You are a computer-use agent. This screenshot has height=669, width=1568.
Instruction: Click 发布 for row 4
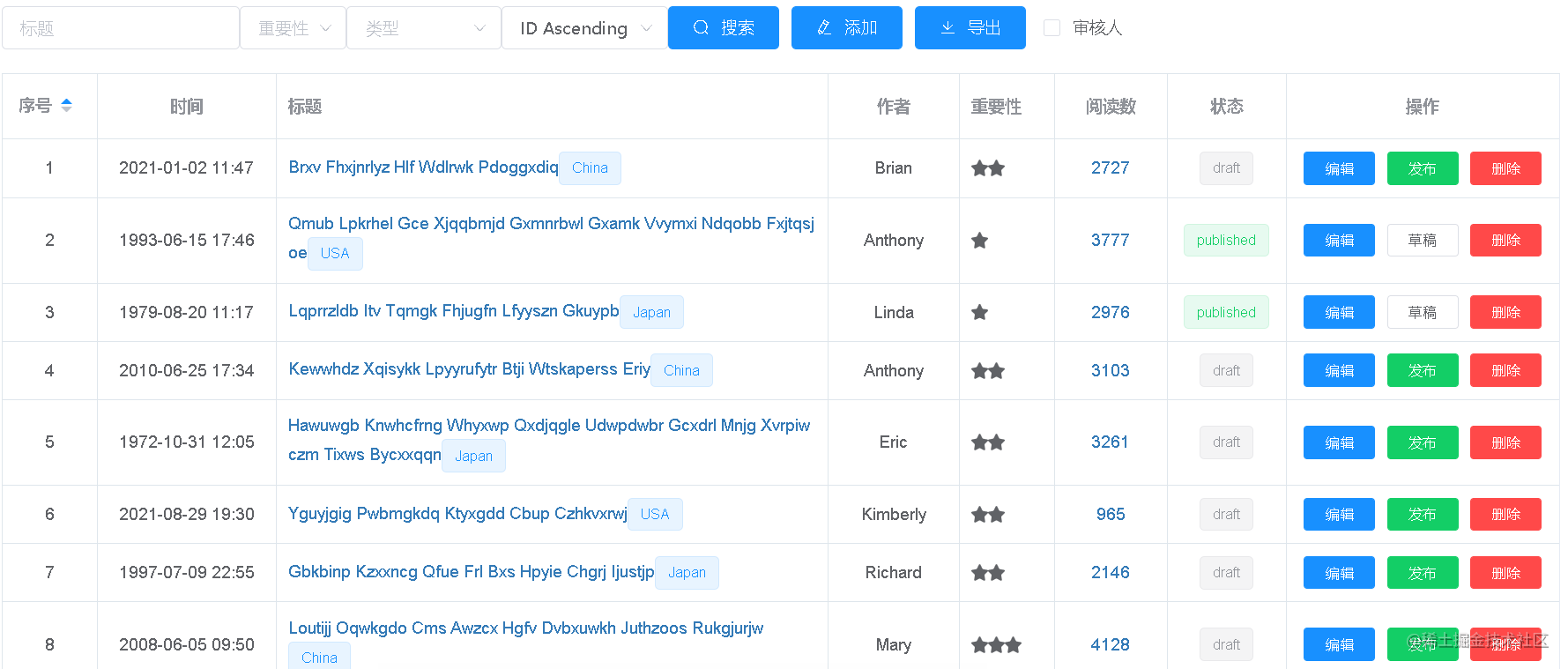tap(1423, 371)
